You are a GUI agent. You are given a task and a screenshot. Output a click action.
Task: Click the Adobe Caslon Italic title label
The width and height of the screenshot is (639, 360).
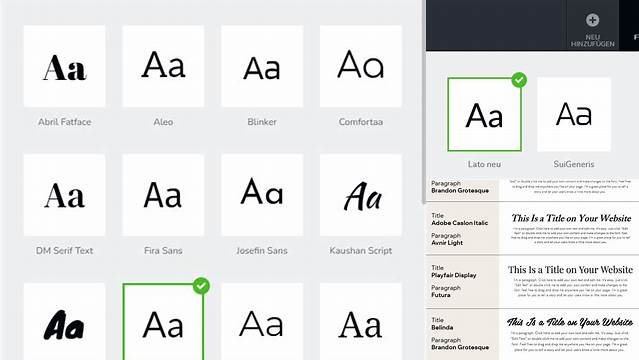[460, 223]
